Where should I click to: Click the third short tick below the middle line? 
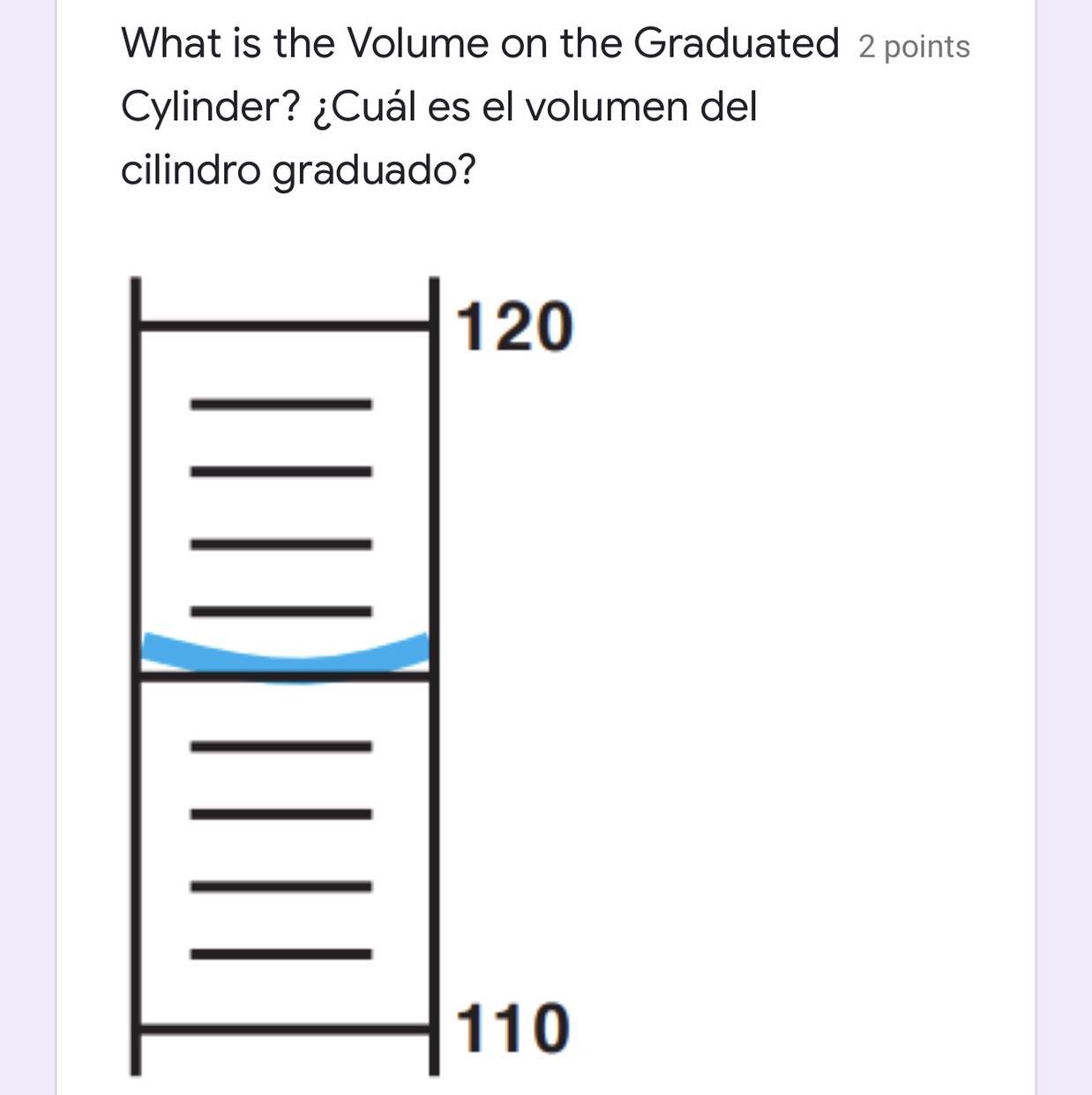[x=280, y=886]
